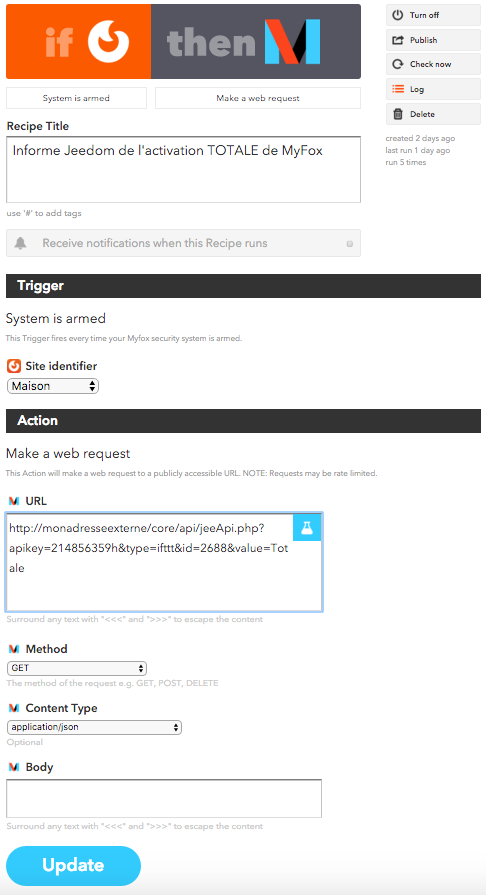Select the 'Make a web request' action tab

click(258, 98)
